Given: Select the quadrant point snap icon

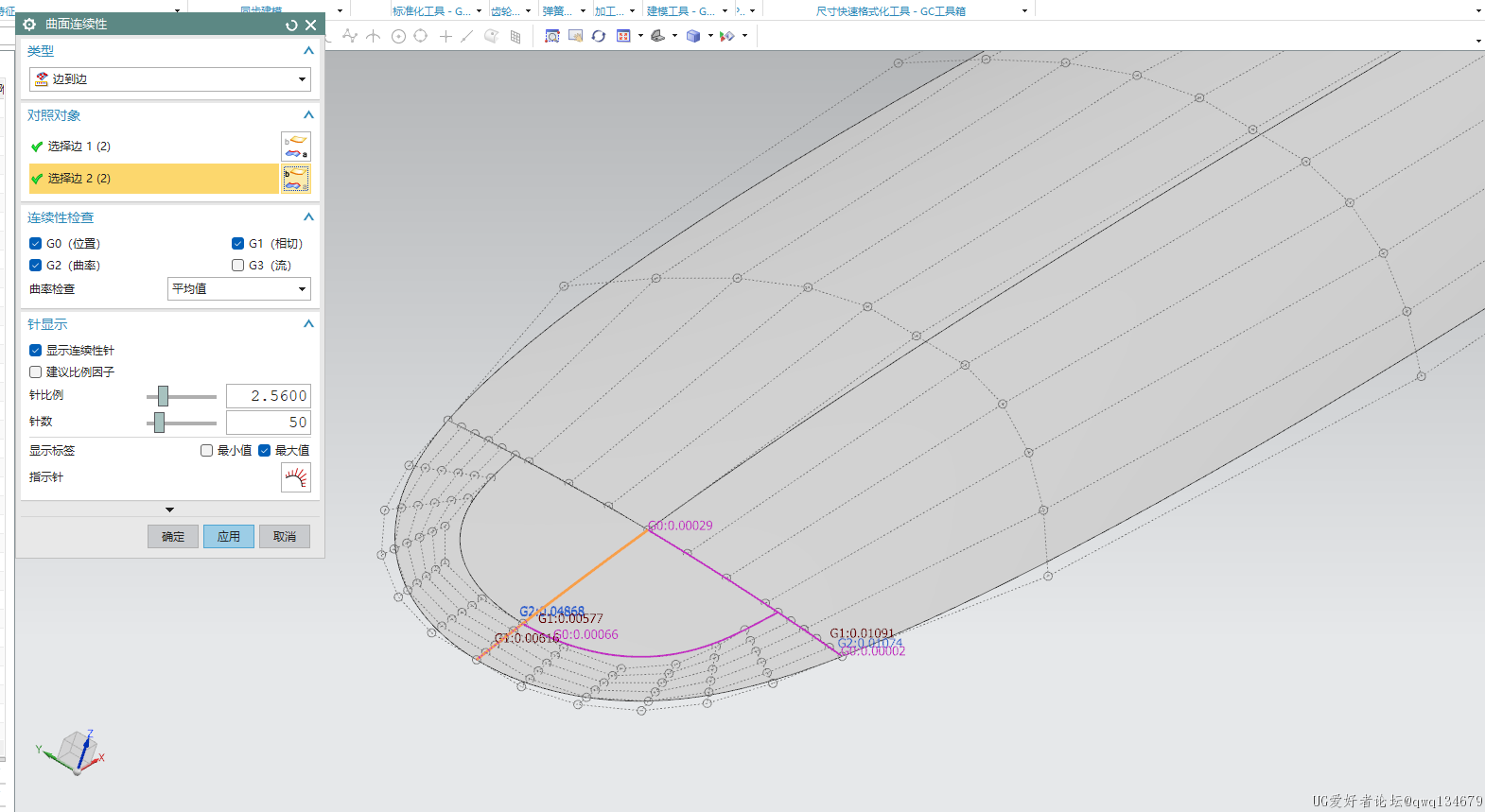Looking at the screenshot, I should coord(421,36).
